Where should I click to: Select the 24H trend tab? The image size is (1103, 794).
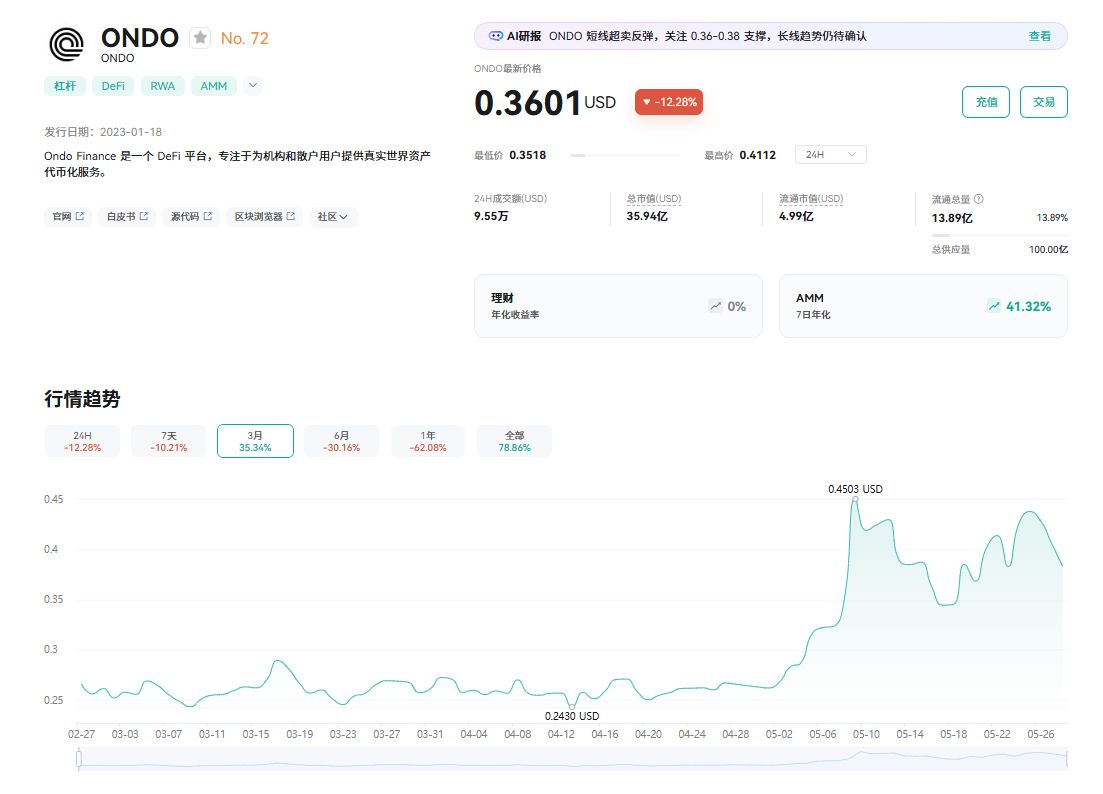[82, 441]
